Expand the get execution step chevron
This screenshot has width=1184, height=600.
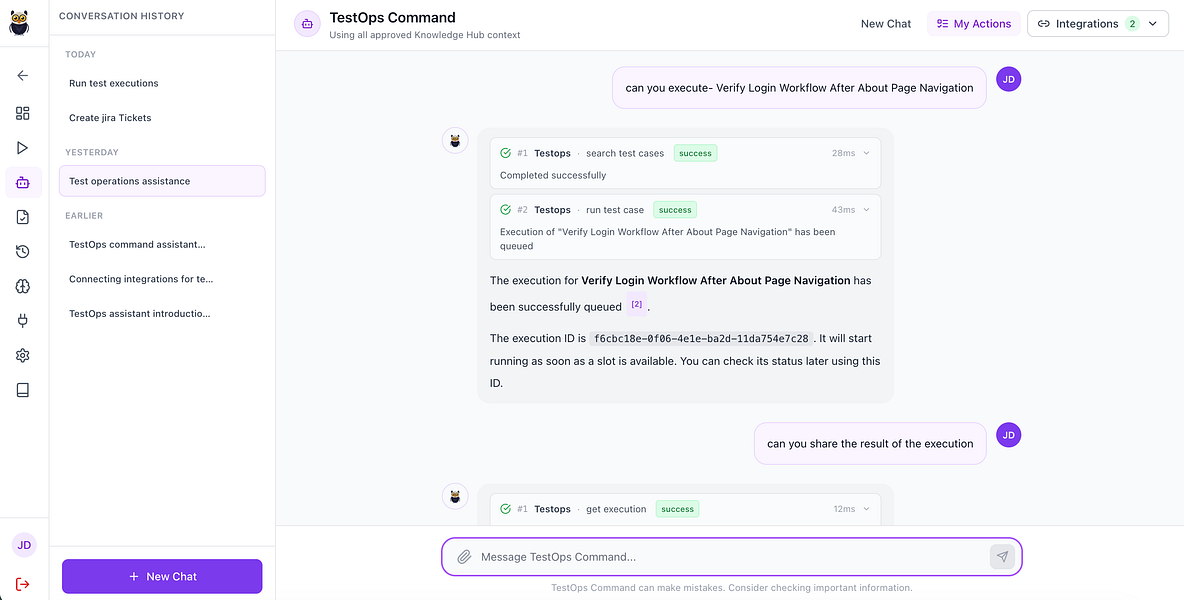click(x=866, y=509)
